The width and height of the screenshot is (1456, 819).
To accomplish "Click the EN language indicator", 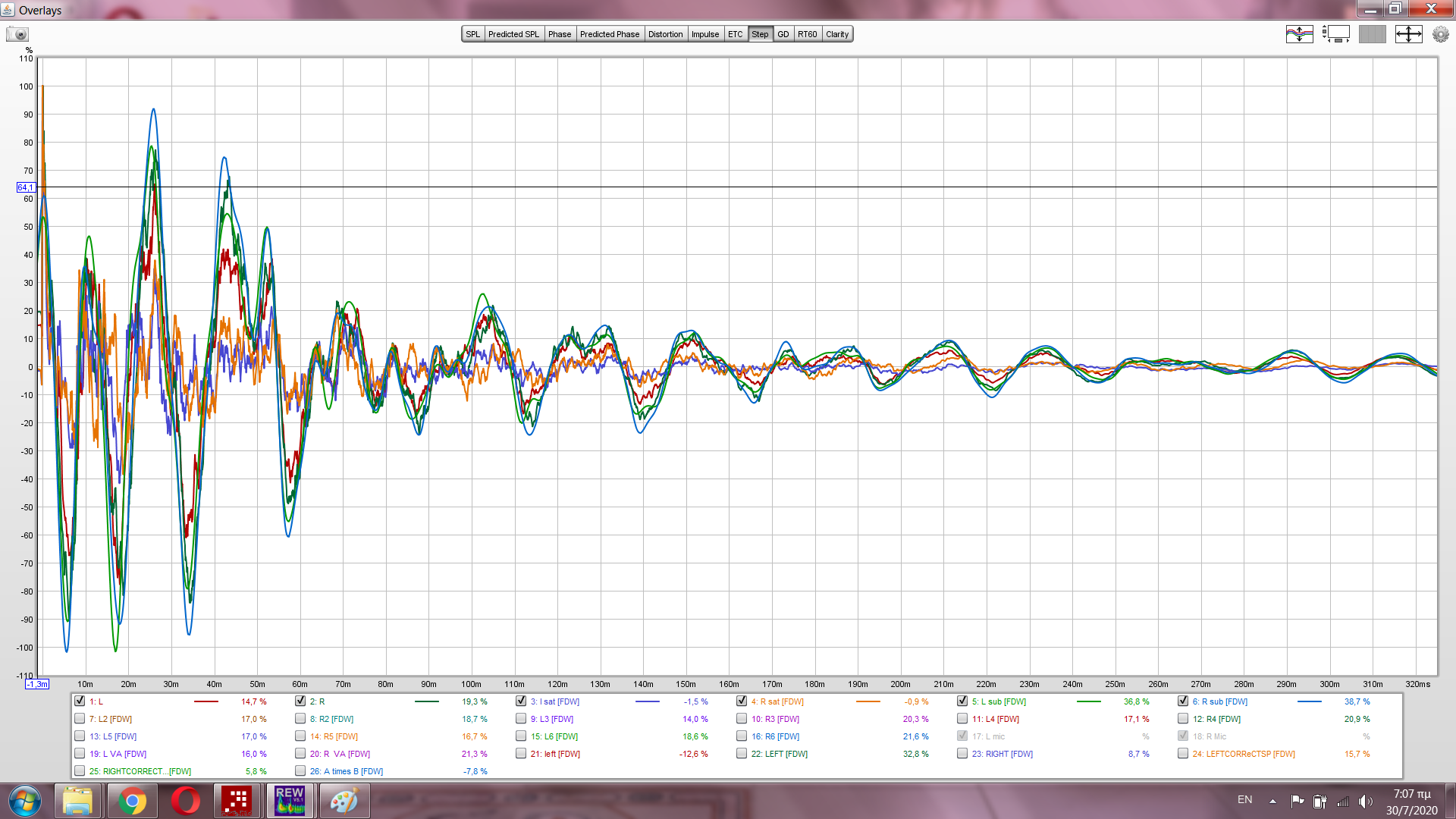I will click(x=1244, y=800).
